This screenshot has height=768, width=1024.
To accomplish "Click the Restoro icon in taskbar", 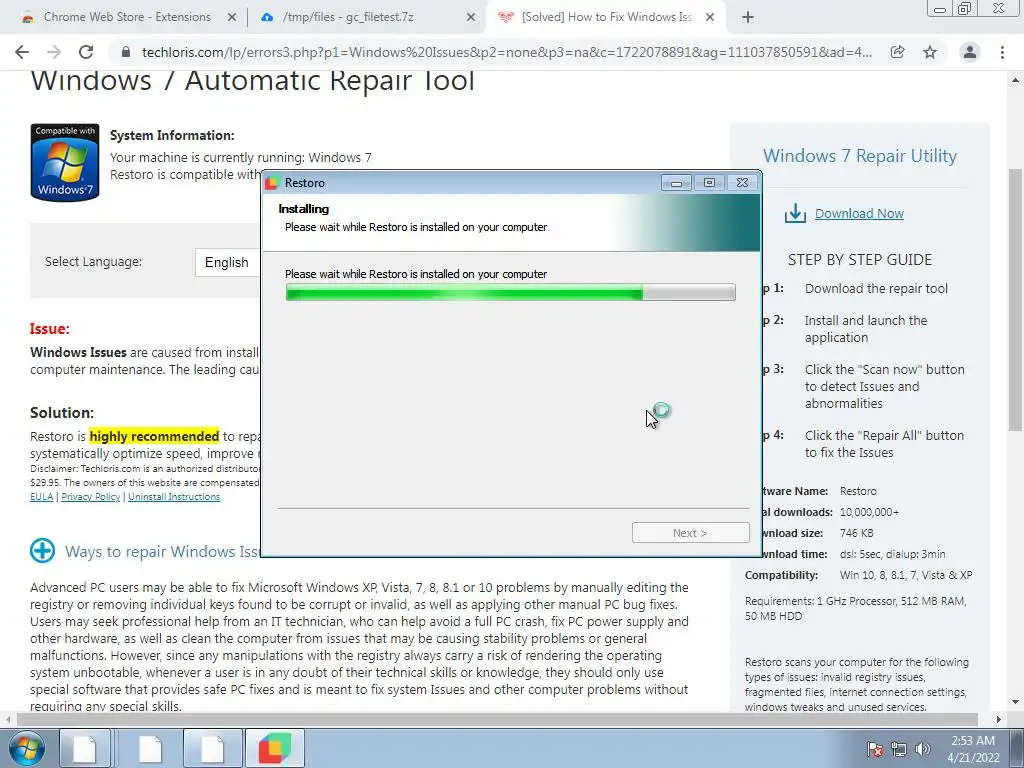I will pos(274,748).
